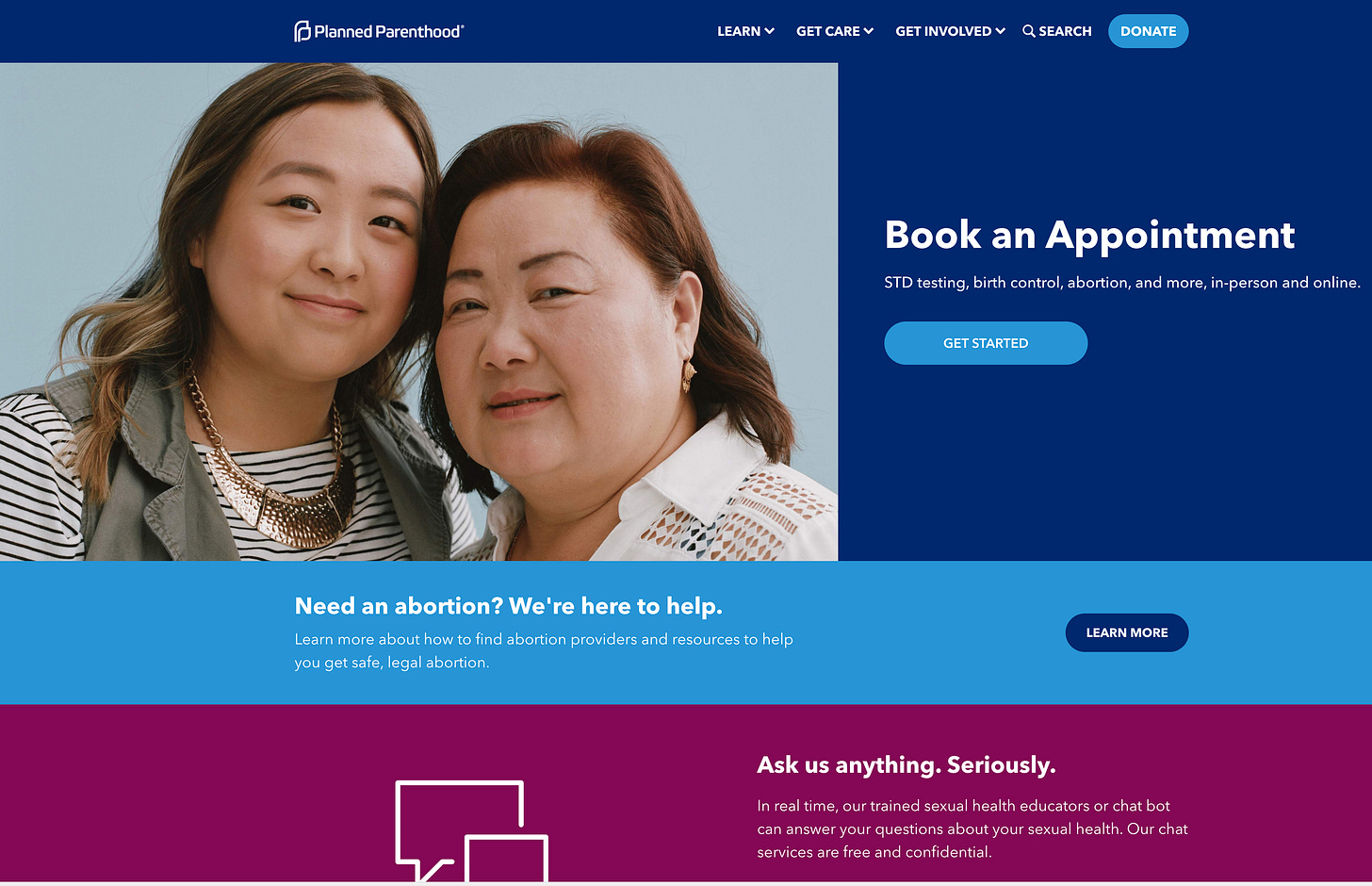Screen dimensions: 1372x886
Task: Click the mother and daughter hero photo
Action: click(418, 312)
